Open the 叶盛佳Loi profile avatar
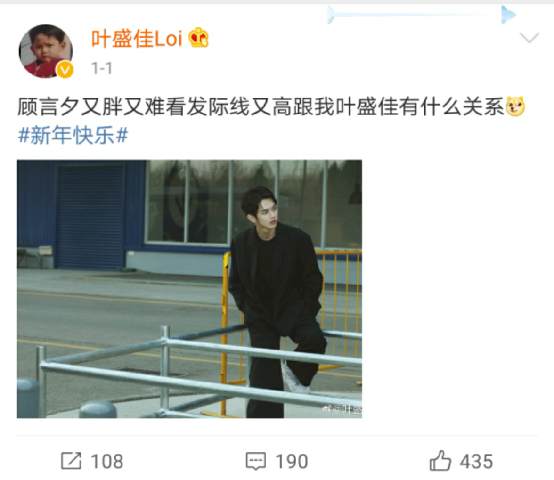The image size is (554, 480). (x=46, y=51)
